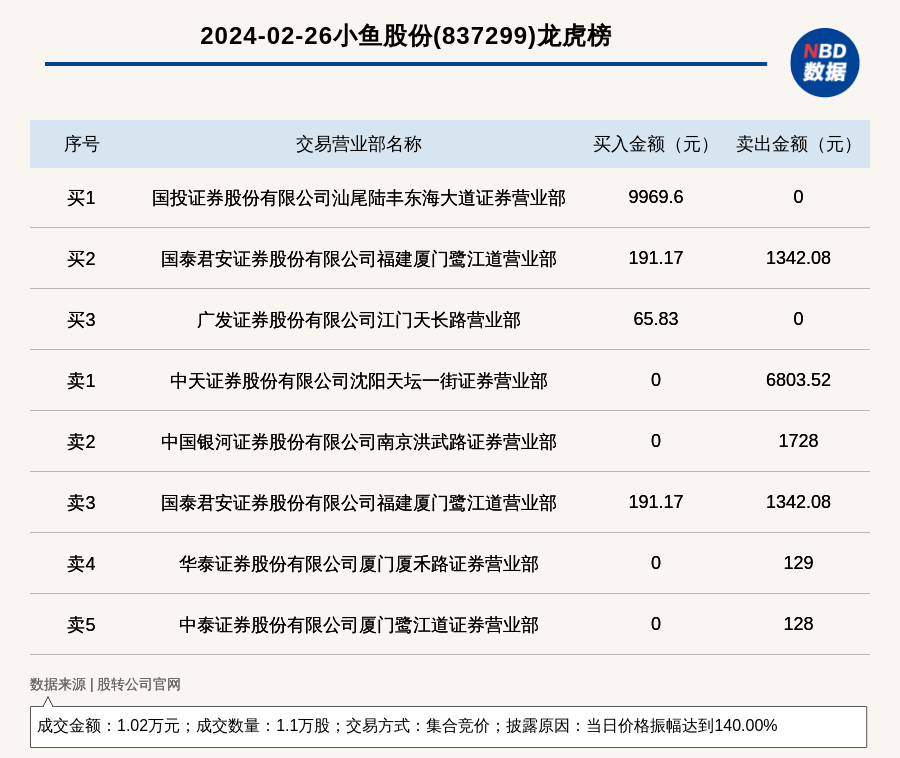Click row label 卖4
This screenshot has height=758, width=900.
click(x=82, y=563)
